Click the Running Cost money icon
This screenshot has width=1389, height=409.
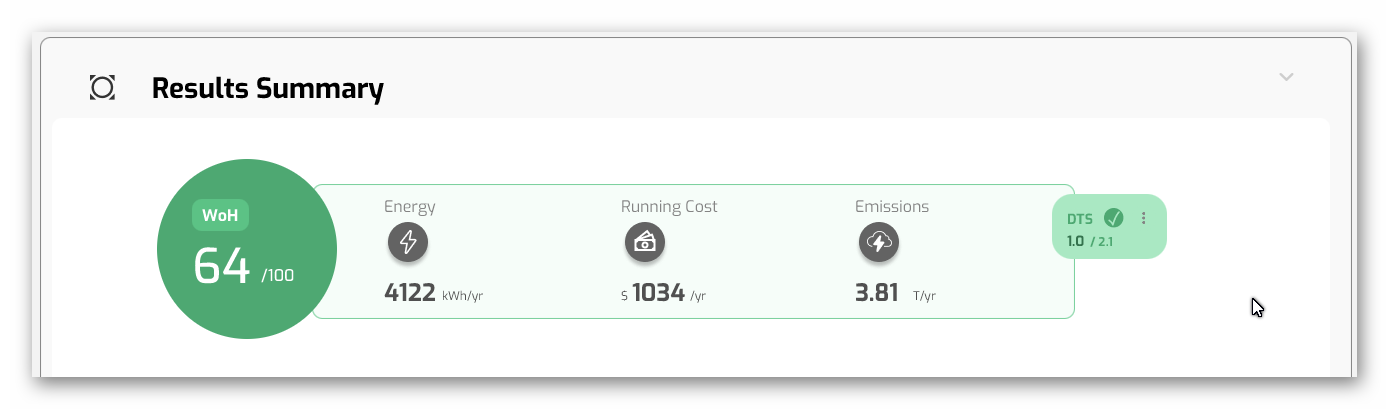coord(645,242)
